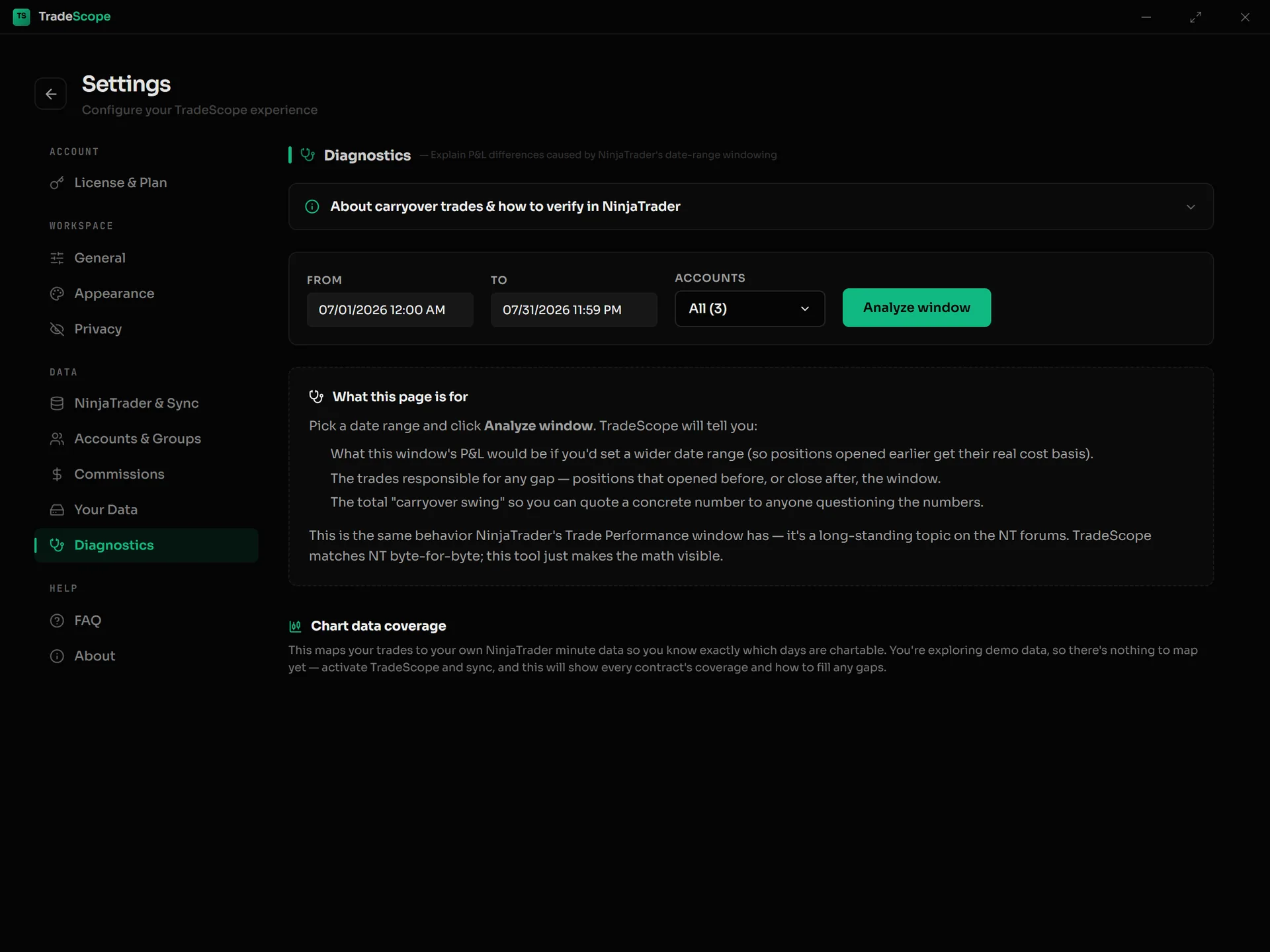Maximize the TradeScope window
1270x952 pixels.
1195,17
